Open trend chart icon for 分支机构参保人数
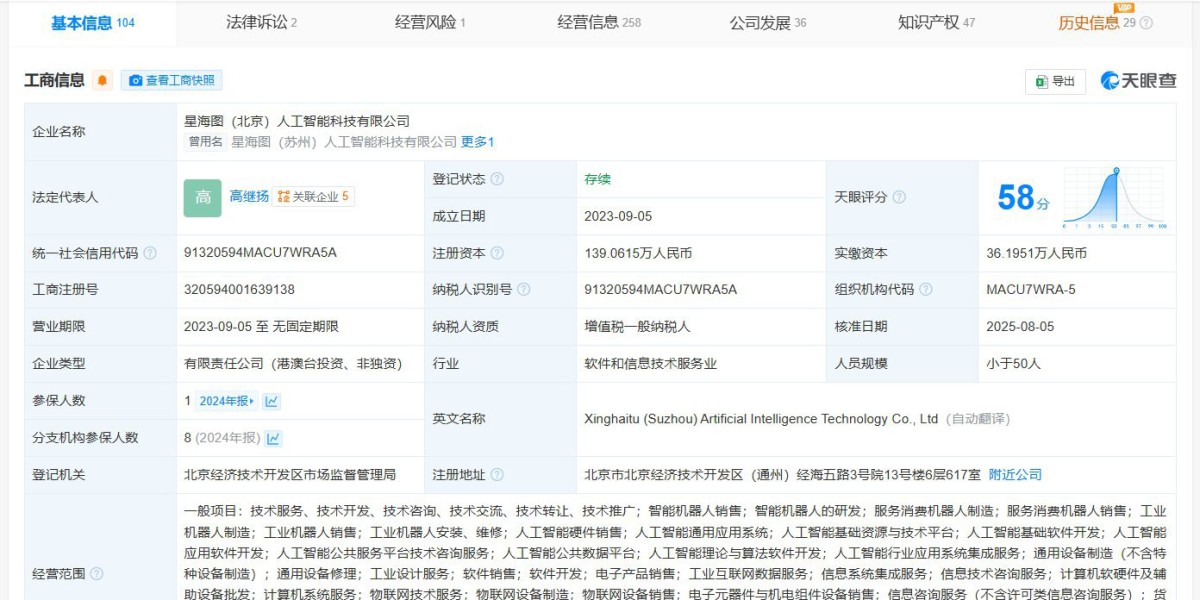This screenshot has width=1200, height=600. point(274,438)
